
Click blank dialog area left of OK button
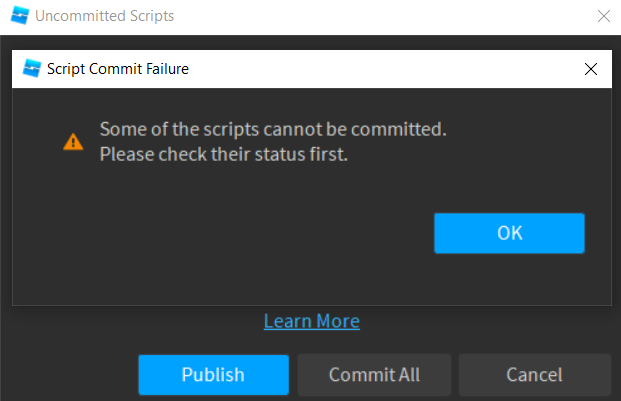tap(230, 233)
